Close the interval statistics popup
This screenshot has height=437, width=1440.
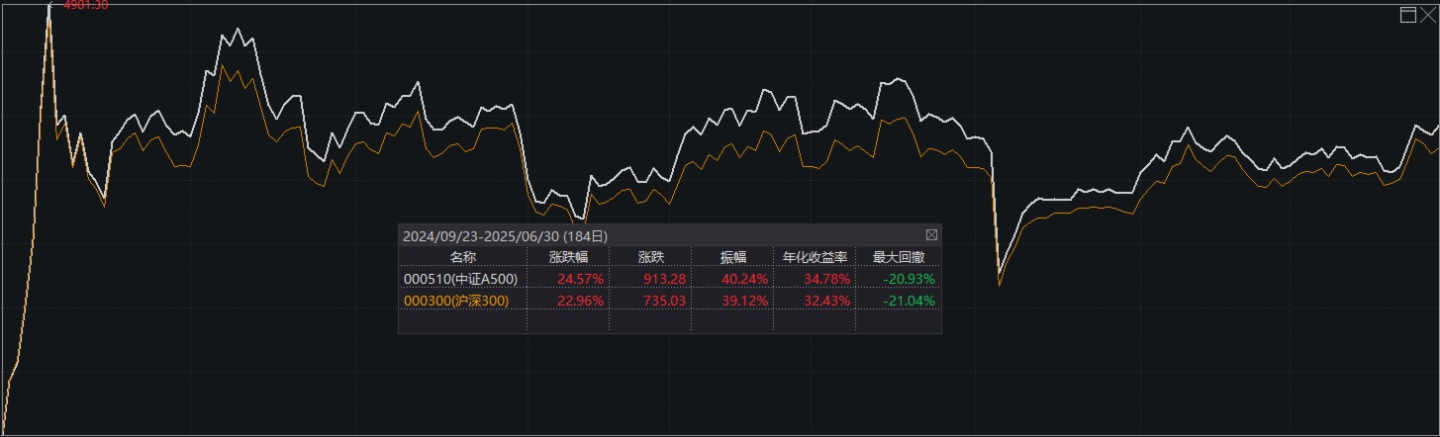click(931, 235)
